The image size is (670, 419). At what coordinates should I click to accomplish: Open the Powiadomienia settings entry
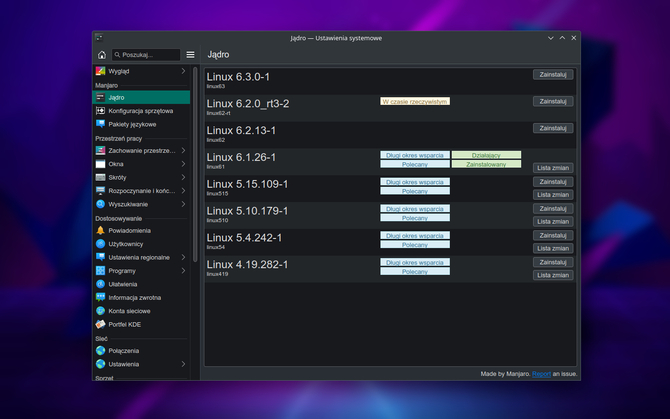pyautogui.click(x=141, y=231)
